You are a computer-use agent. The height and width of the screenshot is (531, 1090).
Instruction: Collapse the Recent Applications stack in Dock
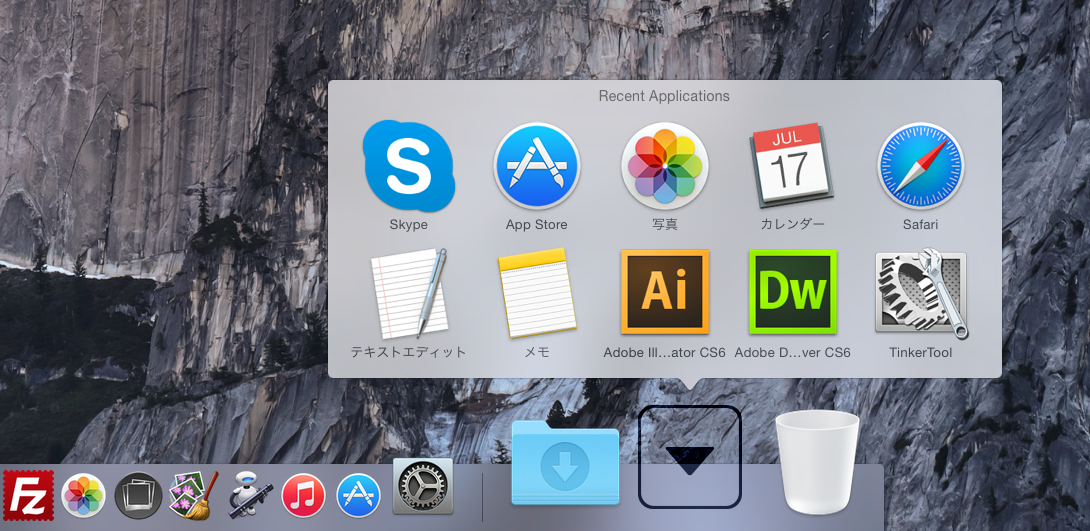tap(690, 457)
